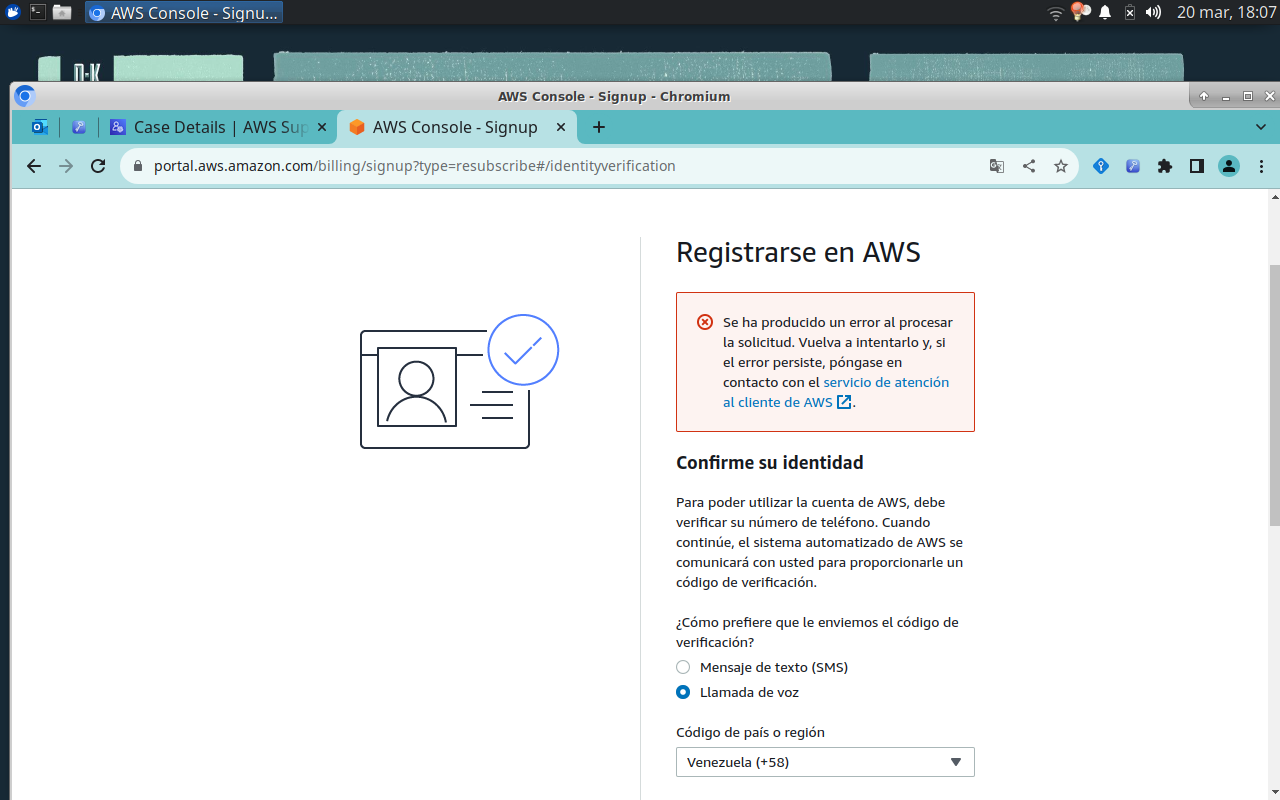This screenshot has height=800, width=1280.
Task: Open the servicio de atención al cliente link
Action: pos(836,392)
